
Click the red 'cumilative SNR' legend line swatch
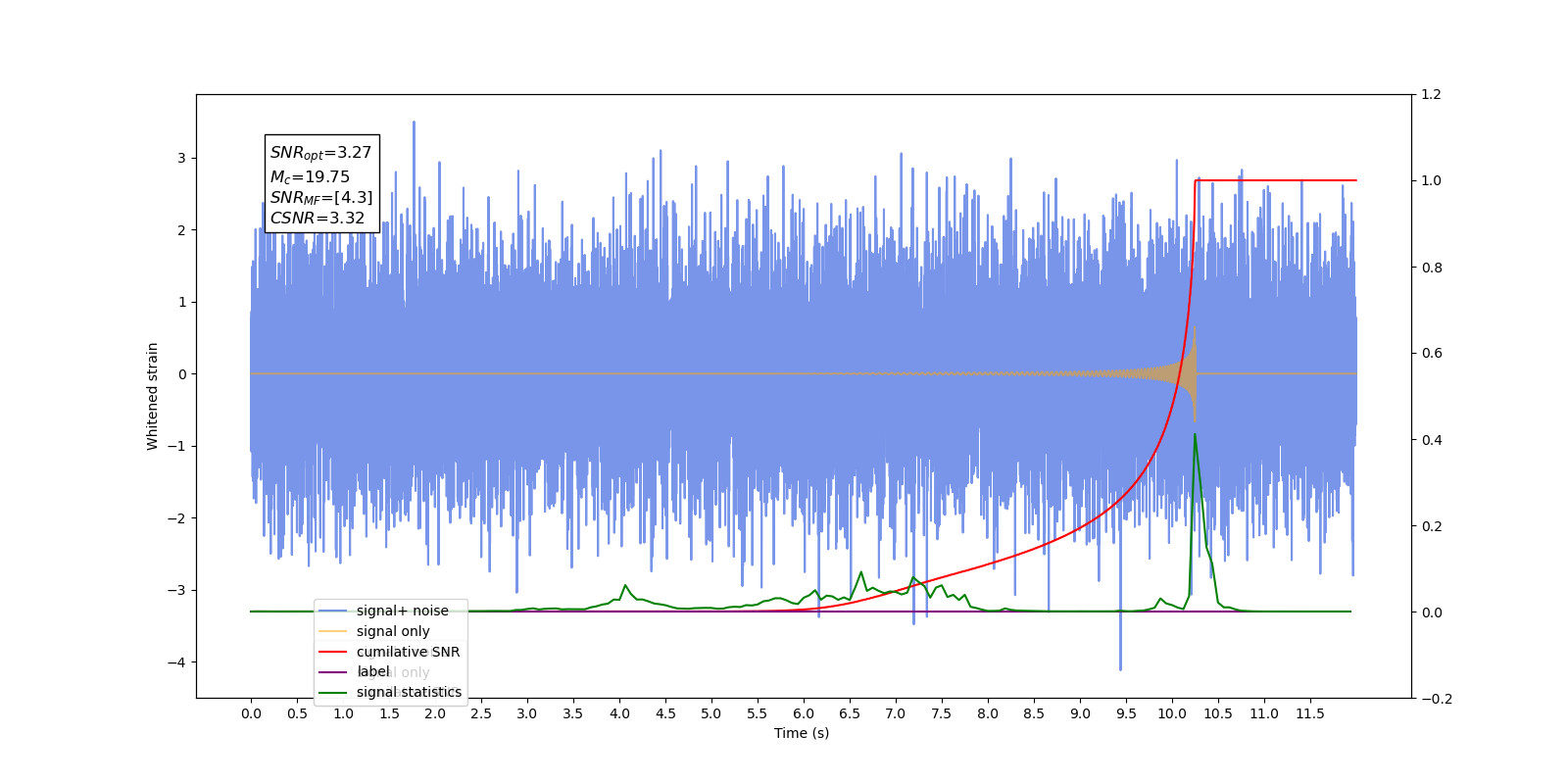pyautogui.click(x=333, y=652)
